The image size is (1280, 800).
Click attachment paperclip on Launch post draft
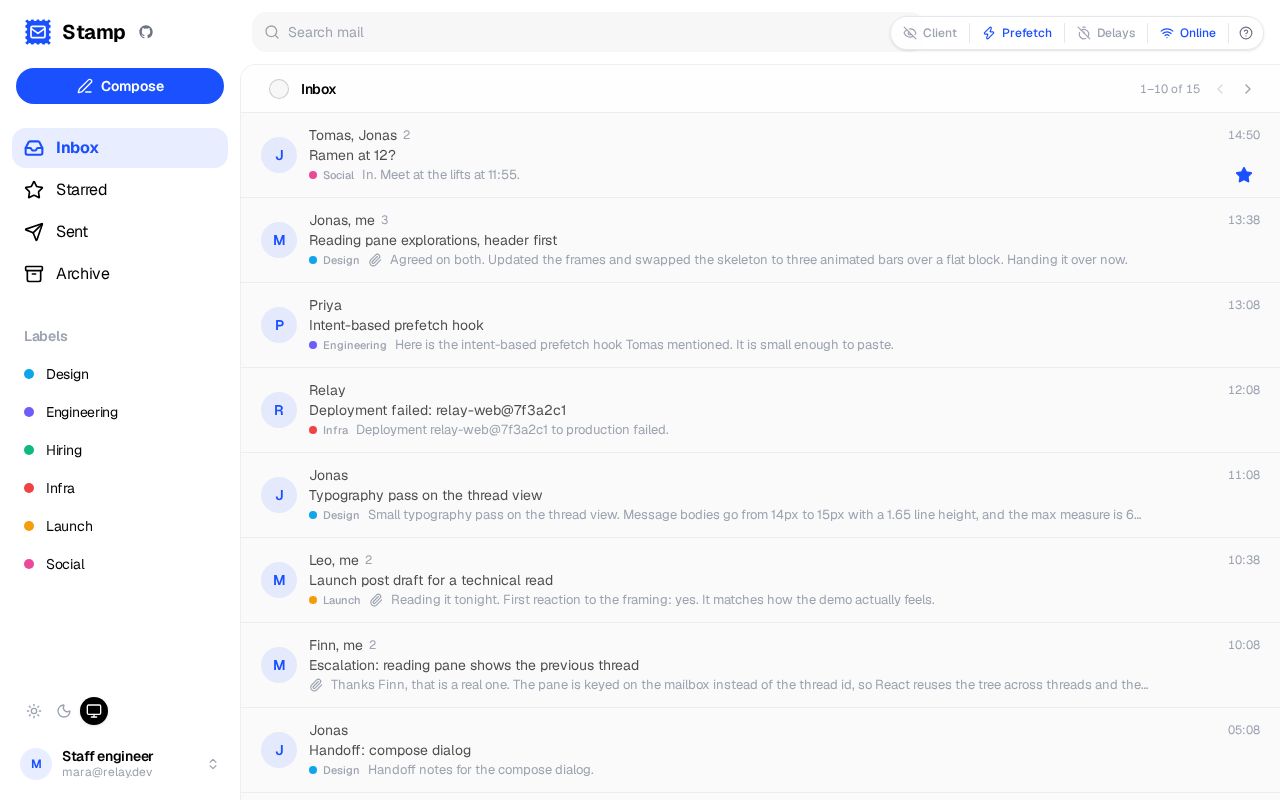click(x=376, y=600)
